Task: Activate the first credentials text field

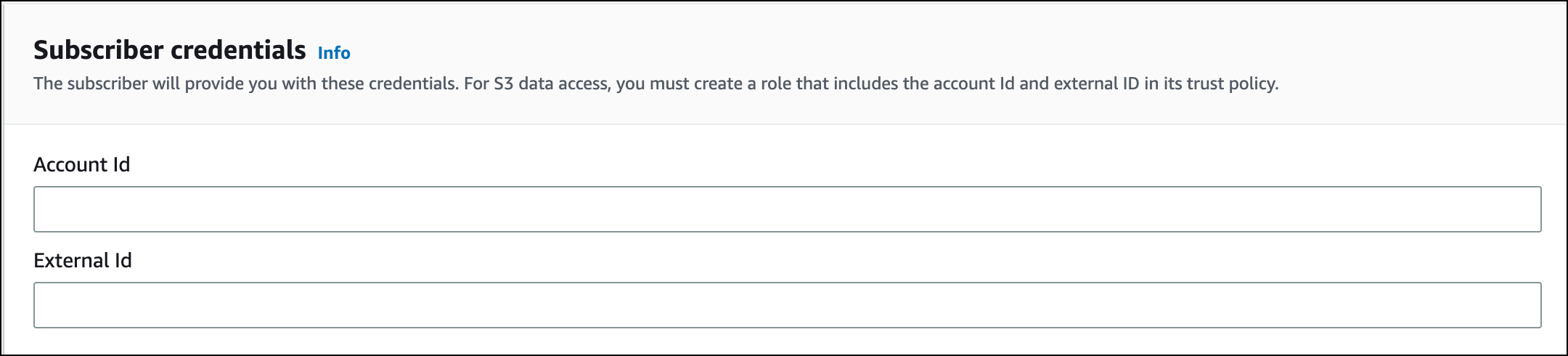Action: tap(787, 209)
